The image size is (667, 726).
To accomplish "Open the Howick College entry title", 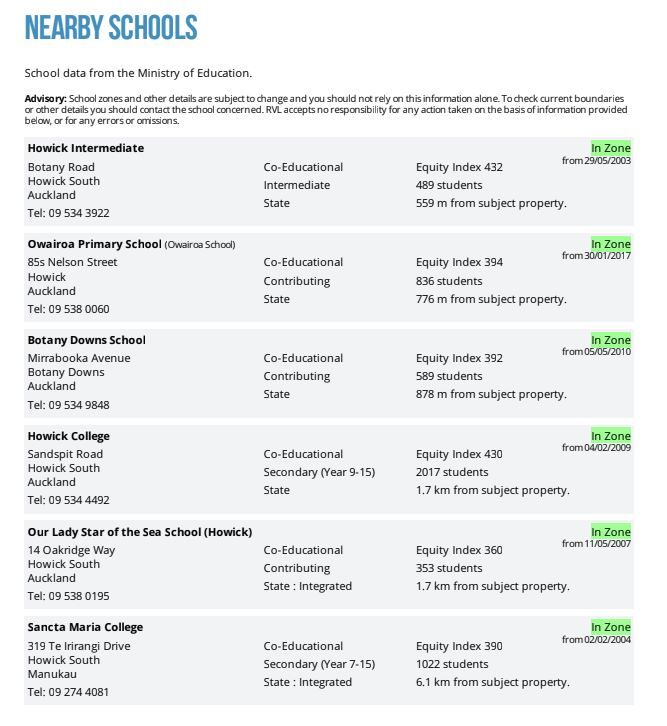I will [69, 436].
